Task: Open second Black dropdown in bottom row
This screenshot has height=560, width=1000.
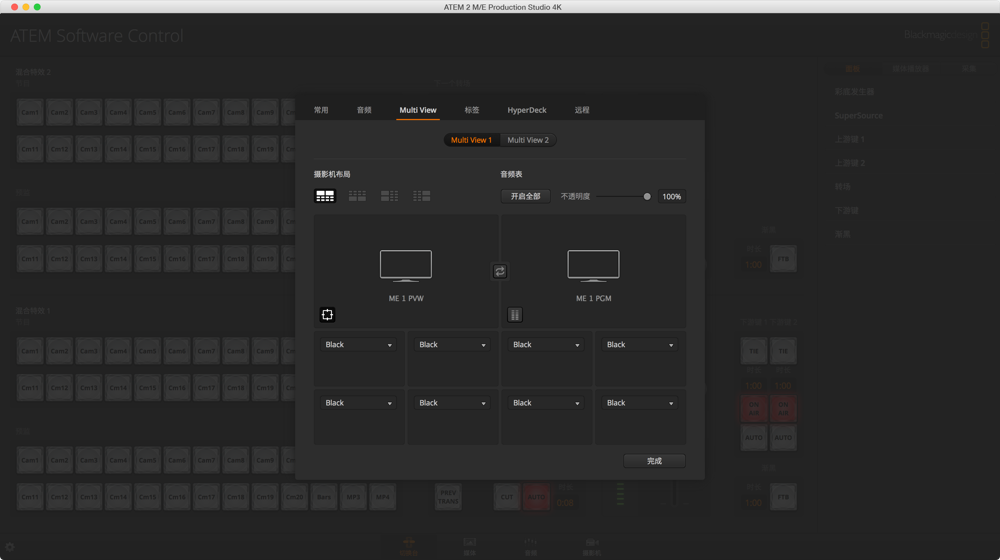Action: point(452,403)
